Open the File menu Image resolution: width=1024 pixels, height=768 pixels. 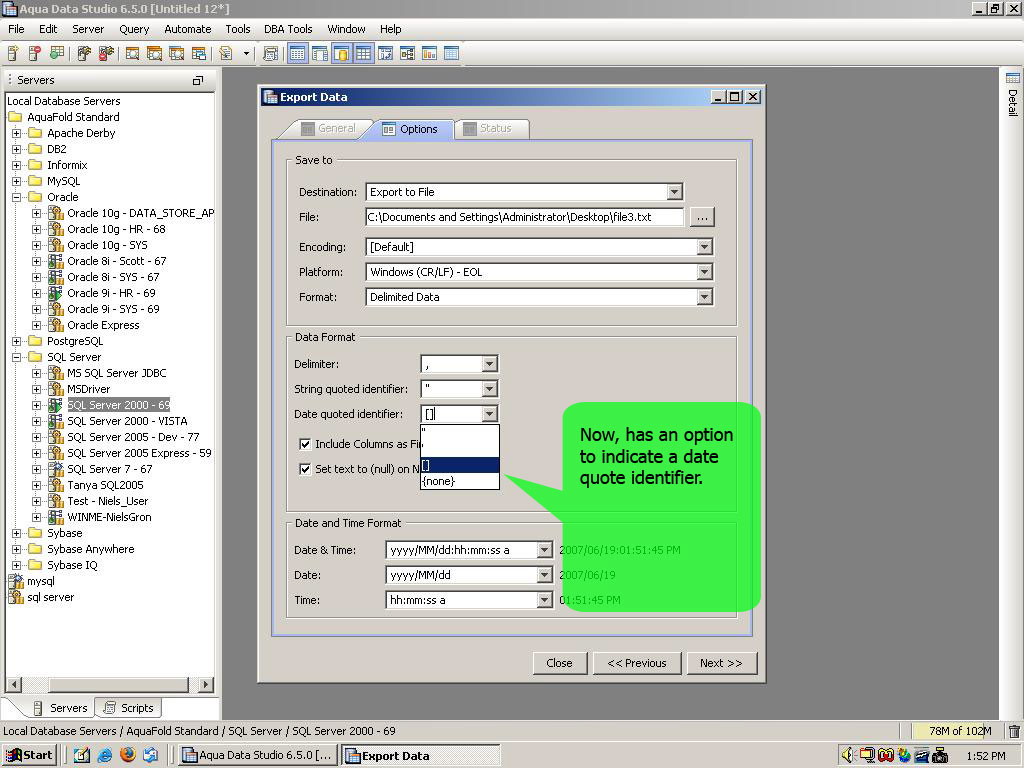[16, 29]
